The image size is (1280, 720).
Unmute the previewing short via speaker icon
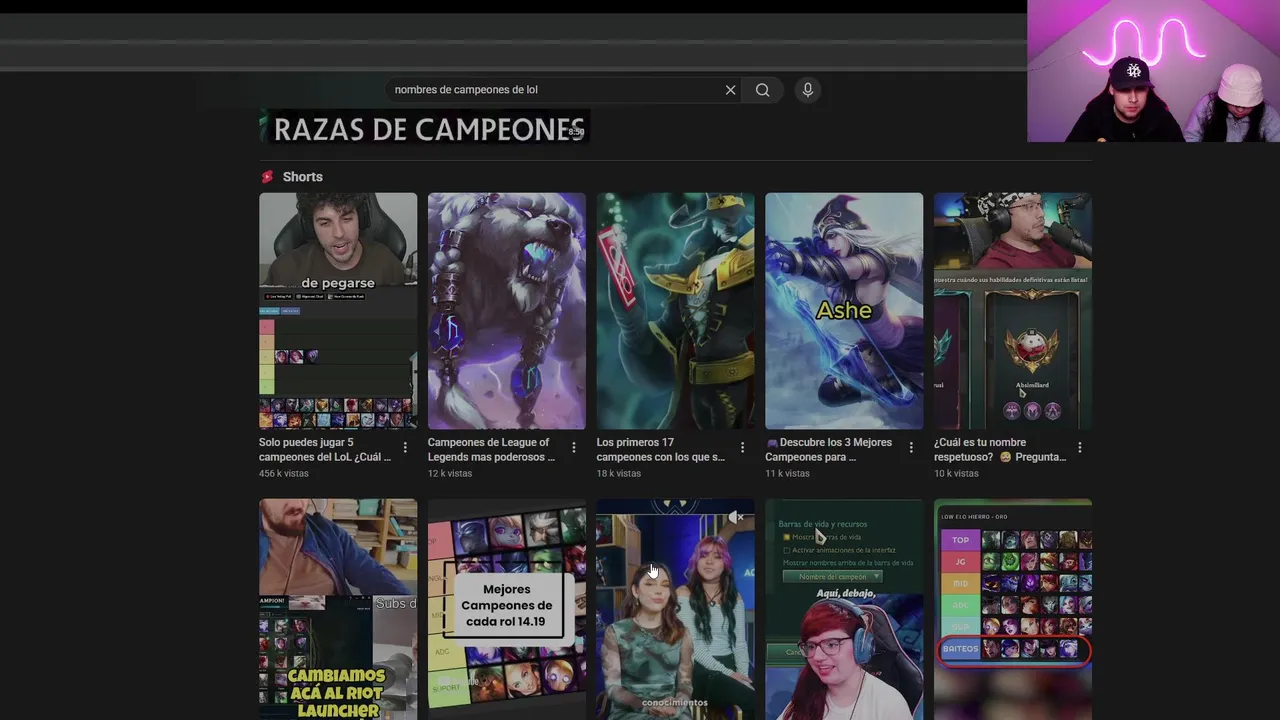(736, 517)
